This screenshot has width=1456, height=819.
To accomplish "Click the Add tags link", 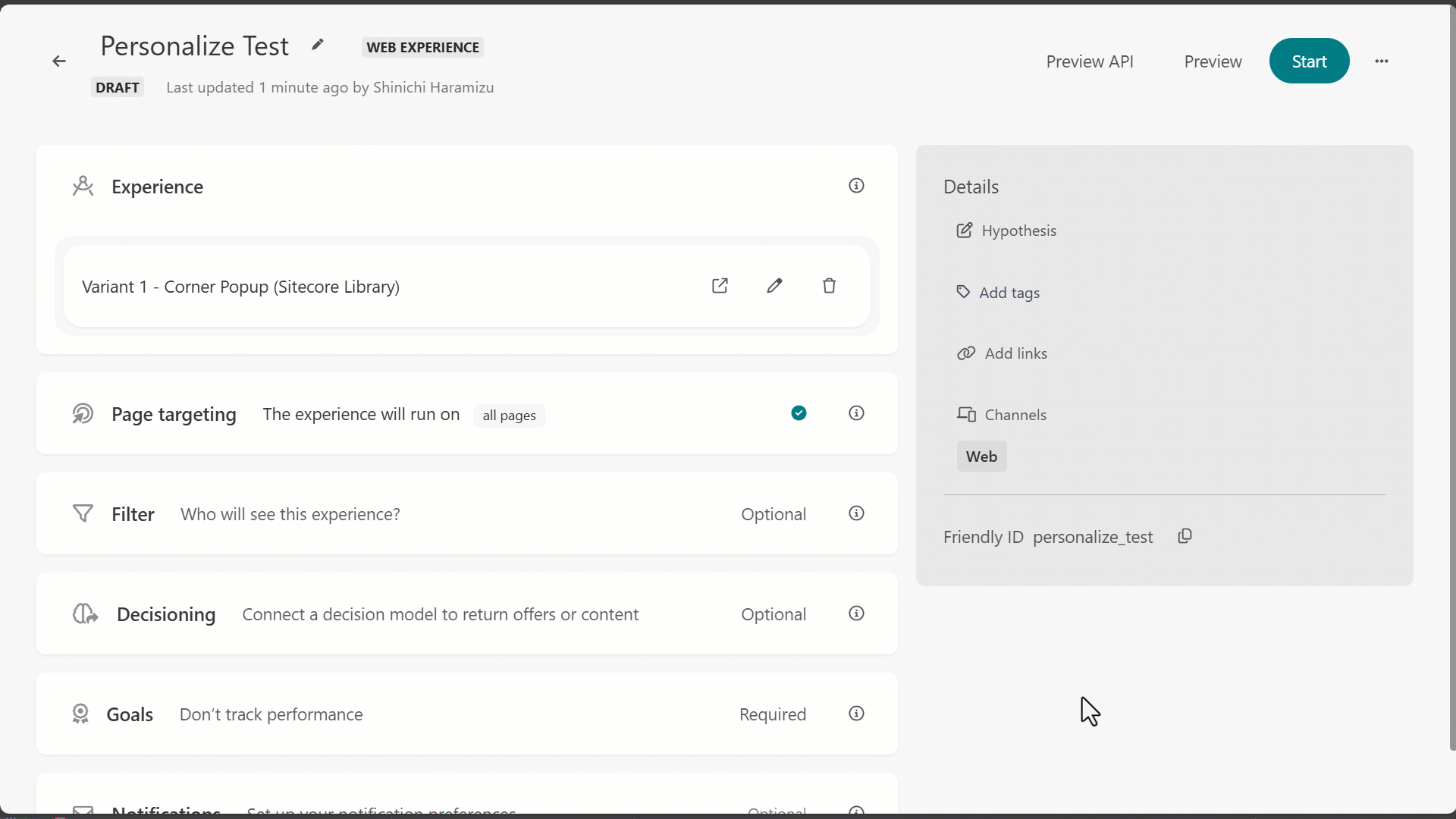I will 1009,293.
